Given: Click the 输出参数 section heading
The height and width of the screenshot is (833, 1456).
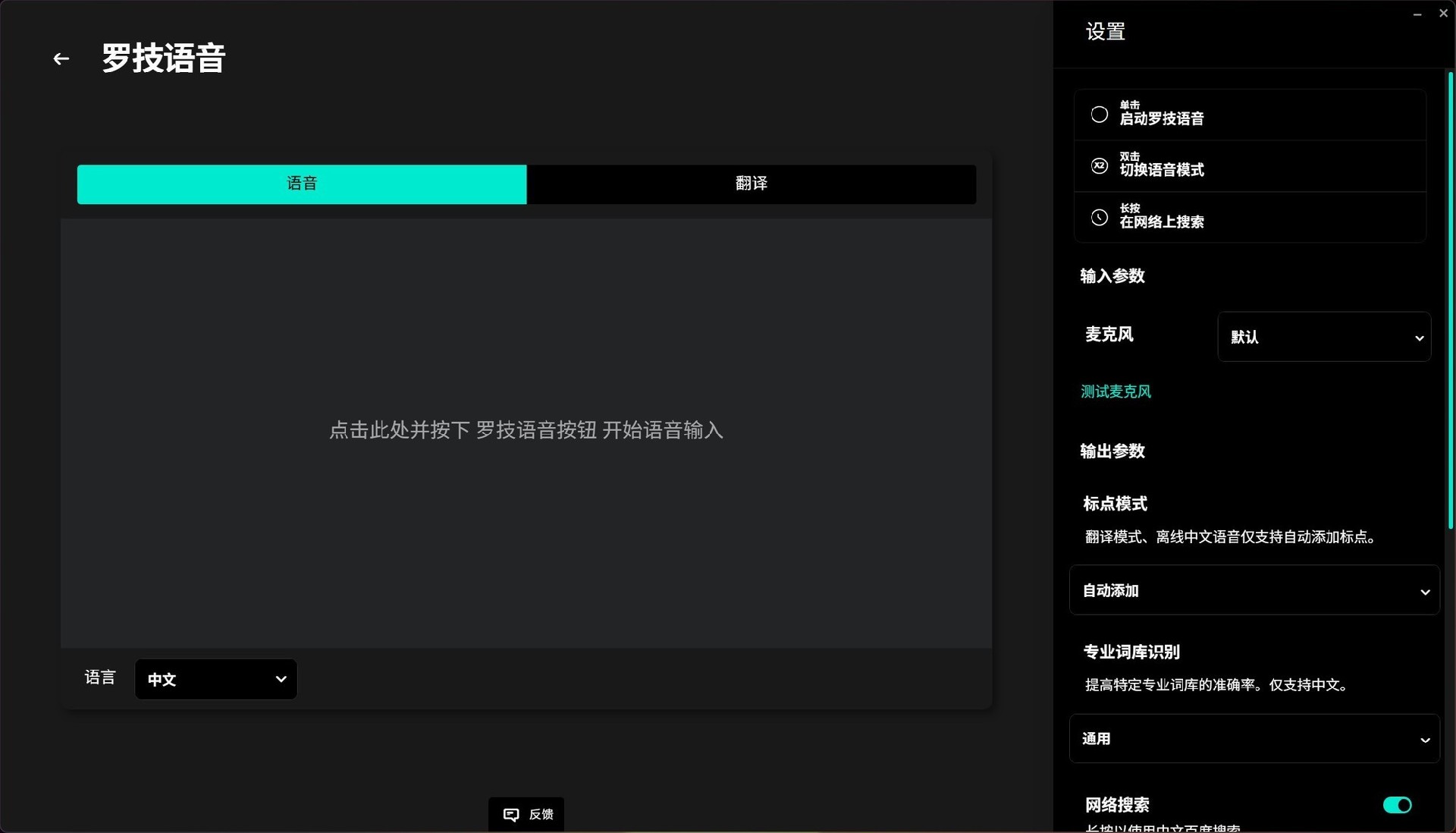Looking at the screenshot, I should click(x=1112, y=451).
